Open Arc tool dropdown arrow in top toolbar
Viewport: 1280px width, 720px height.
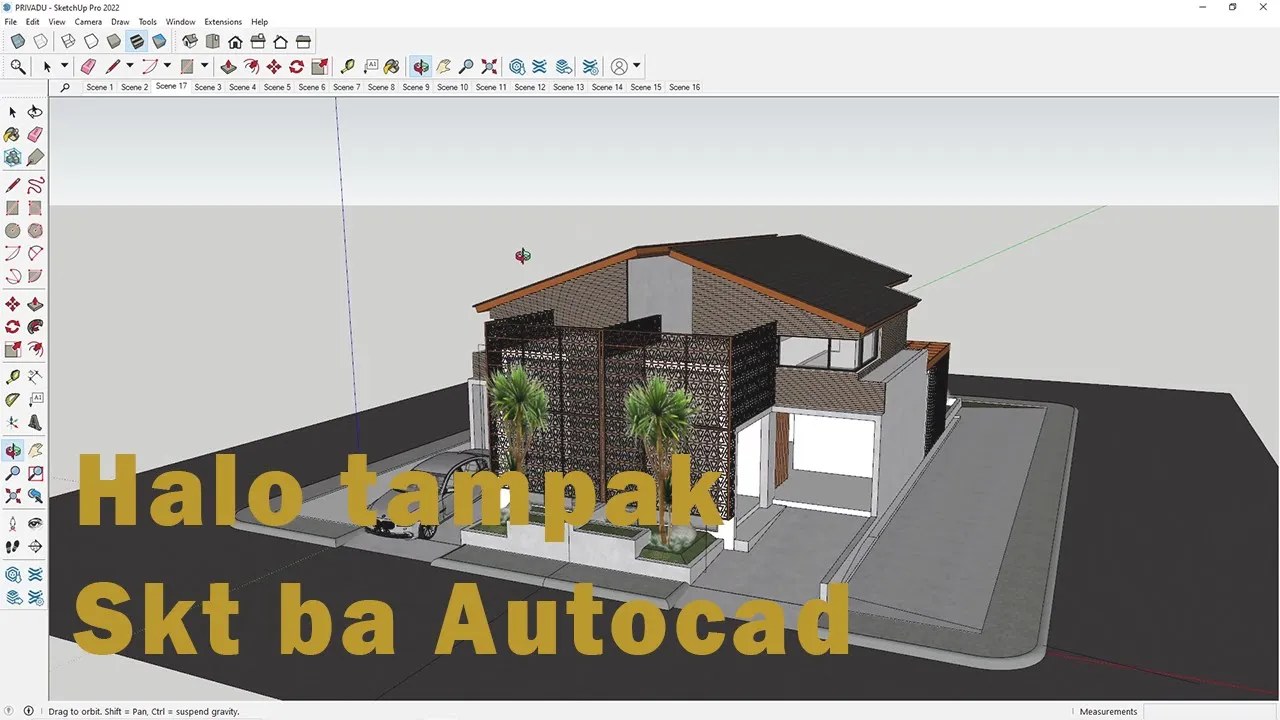click(x=167, y=67)
